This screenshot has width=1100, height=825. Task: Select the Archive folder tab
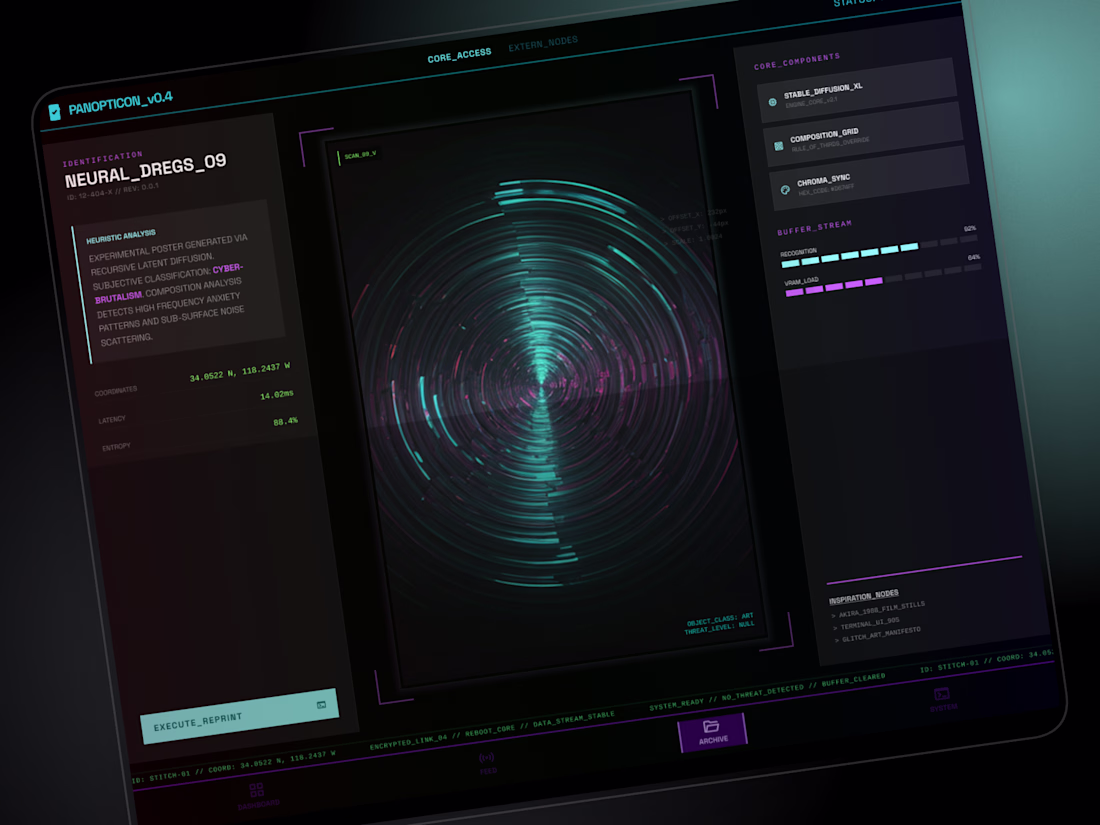click(x=712, y=732)
